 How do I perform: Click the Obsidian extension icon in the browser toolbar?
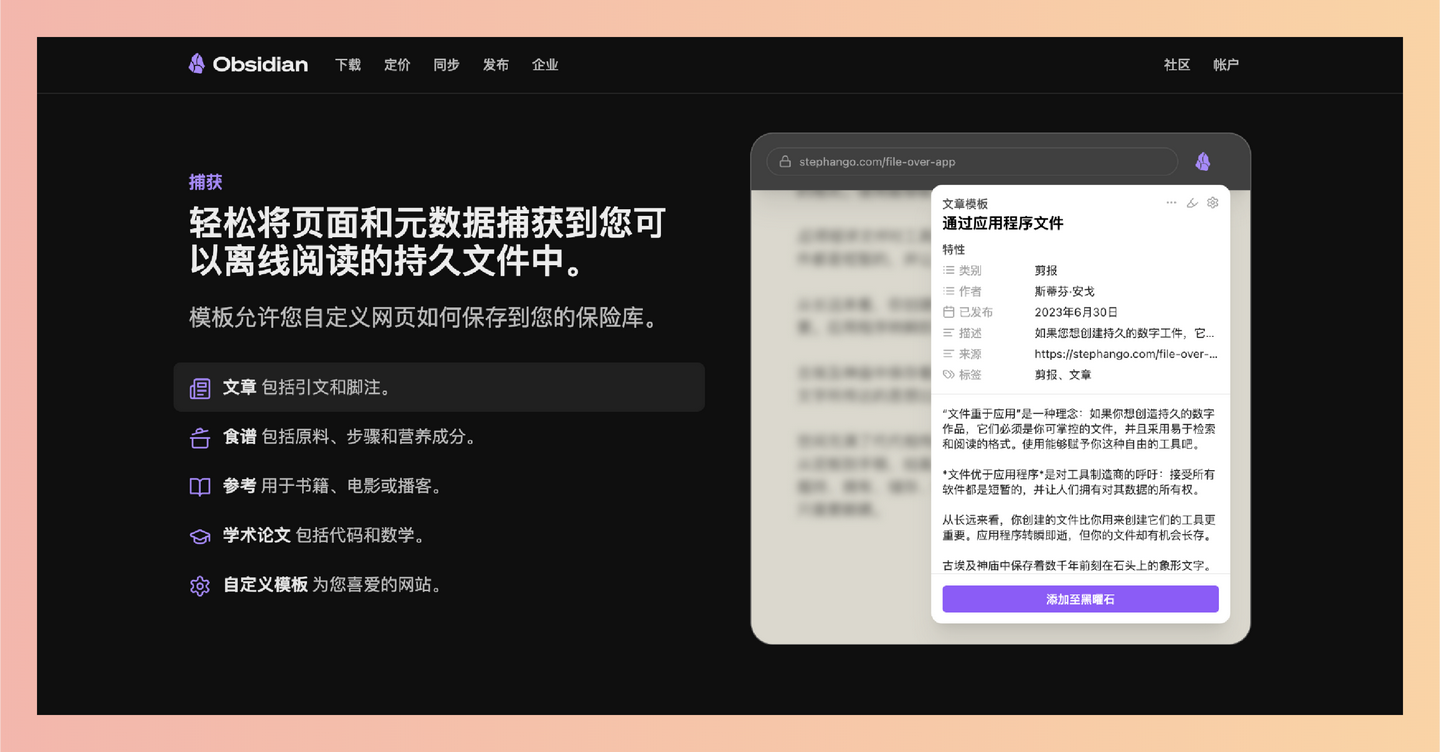coord(1203,161)
